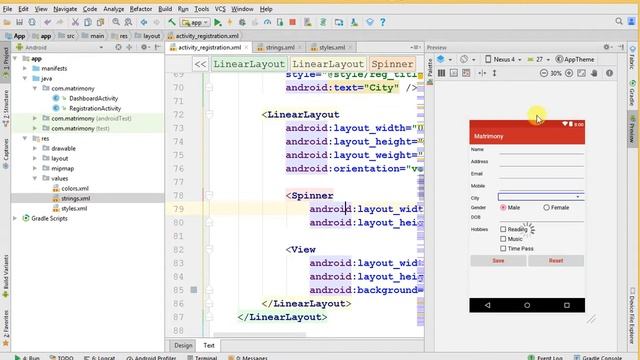Click the Open folder icon in the toolbar
The height and width of the screenshot is (360, 640).
pyautogui.click(x=7, y=22)
